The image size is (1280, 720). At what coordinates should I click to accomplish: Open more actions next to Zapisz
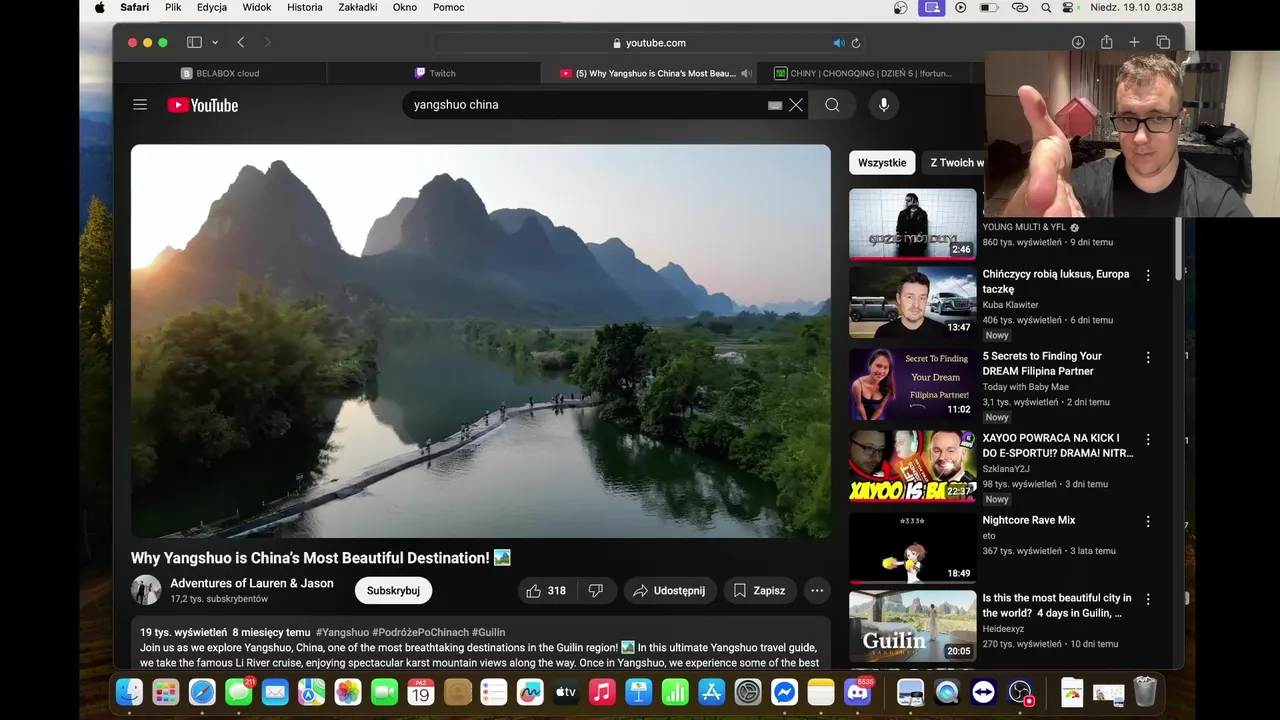817,591
